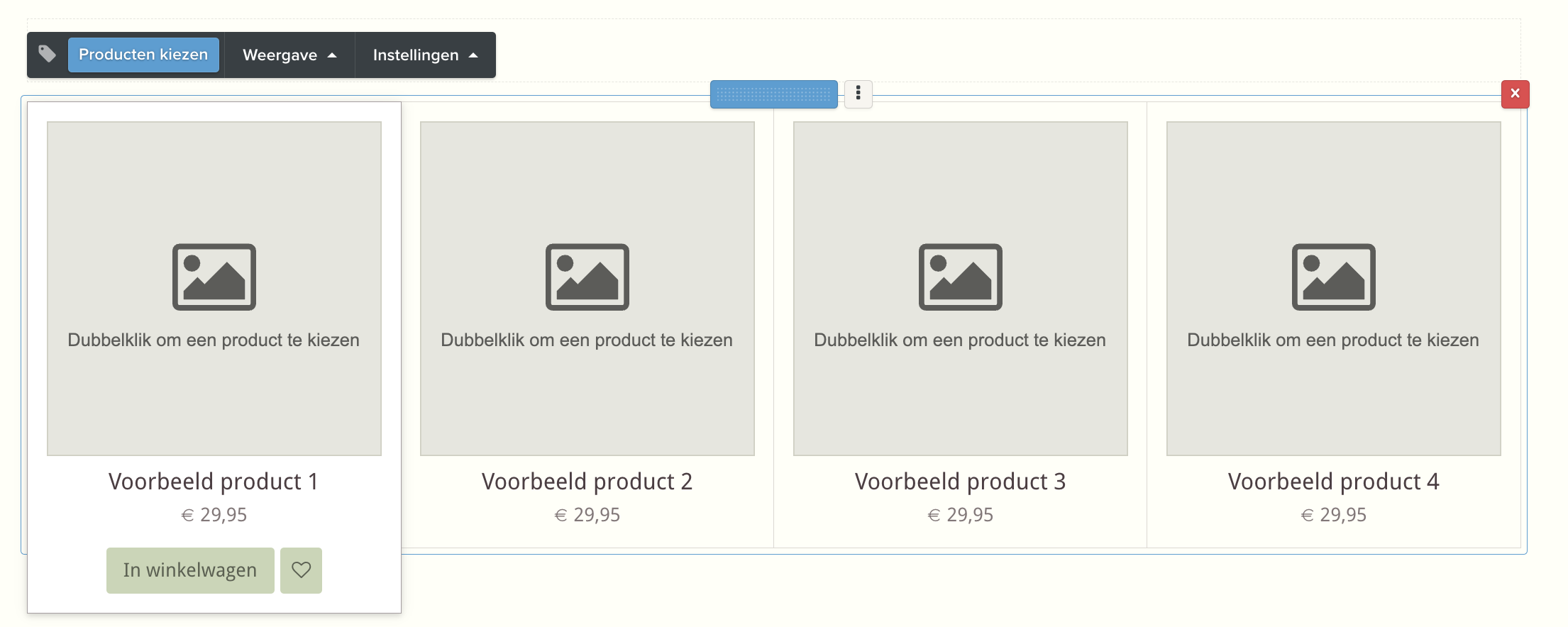Expand the Instellingen dropdown

(425, 55)
